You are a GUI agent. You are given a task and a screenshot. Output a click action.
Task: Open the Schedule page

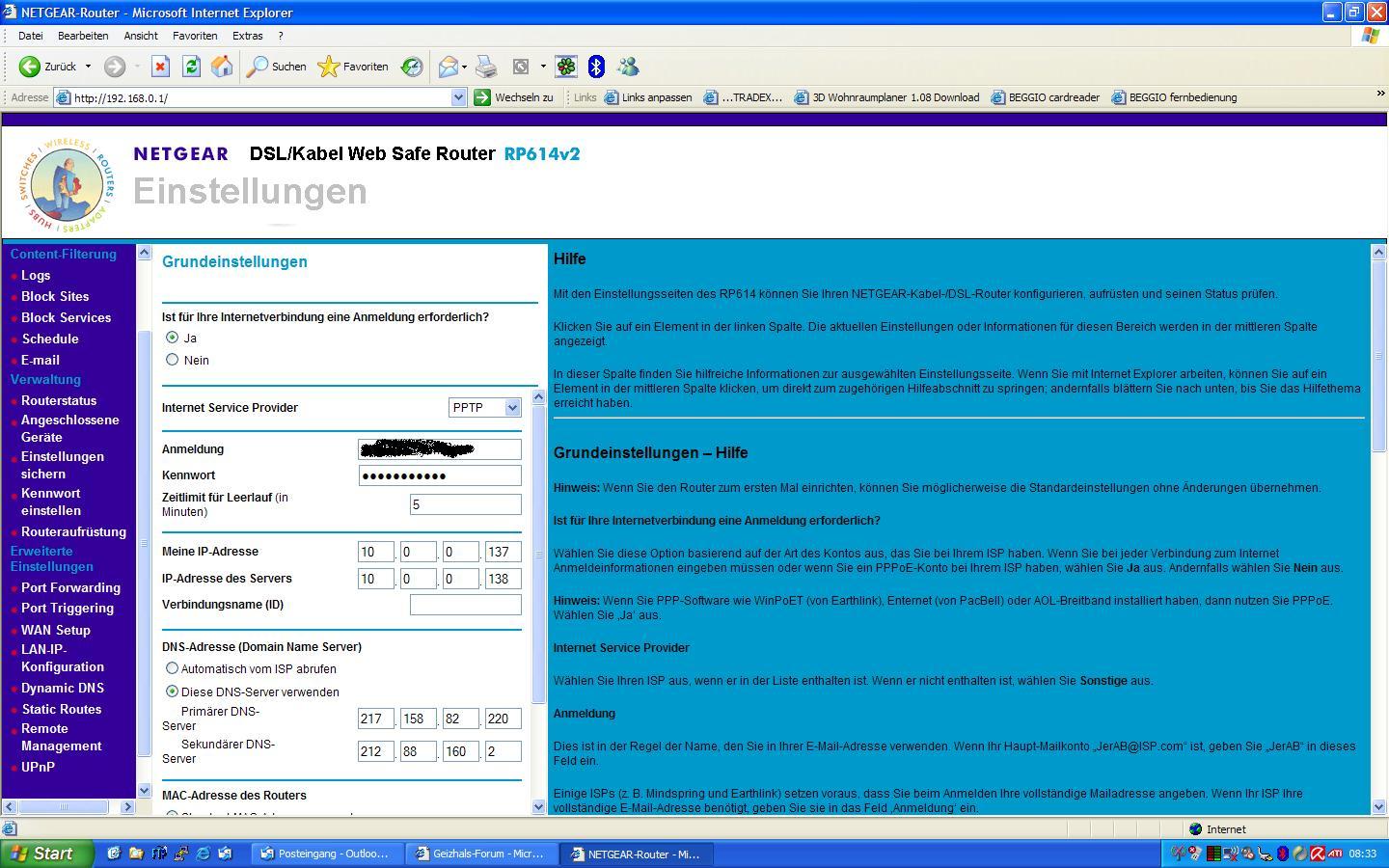(50, 339)
